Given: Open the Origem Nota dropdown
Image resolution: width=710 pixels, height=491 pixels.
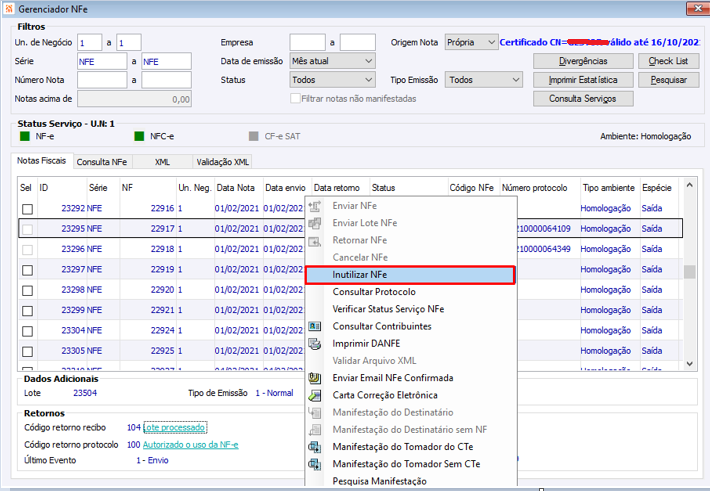Looking at the screenshot, I should pyautogui.click(x=471, y=42).
